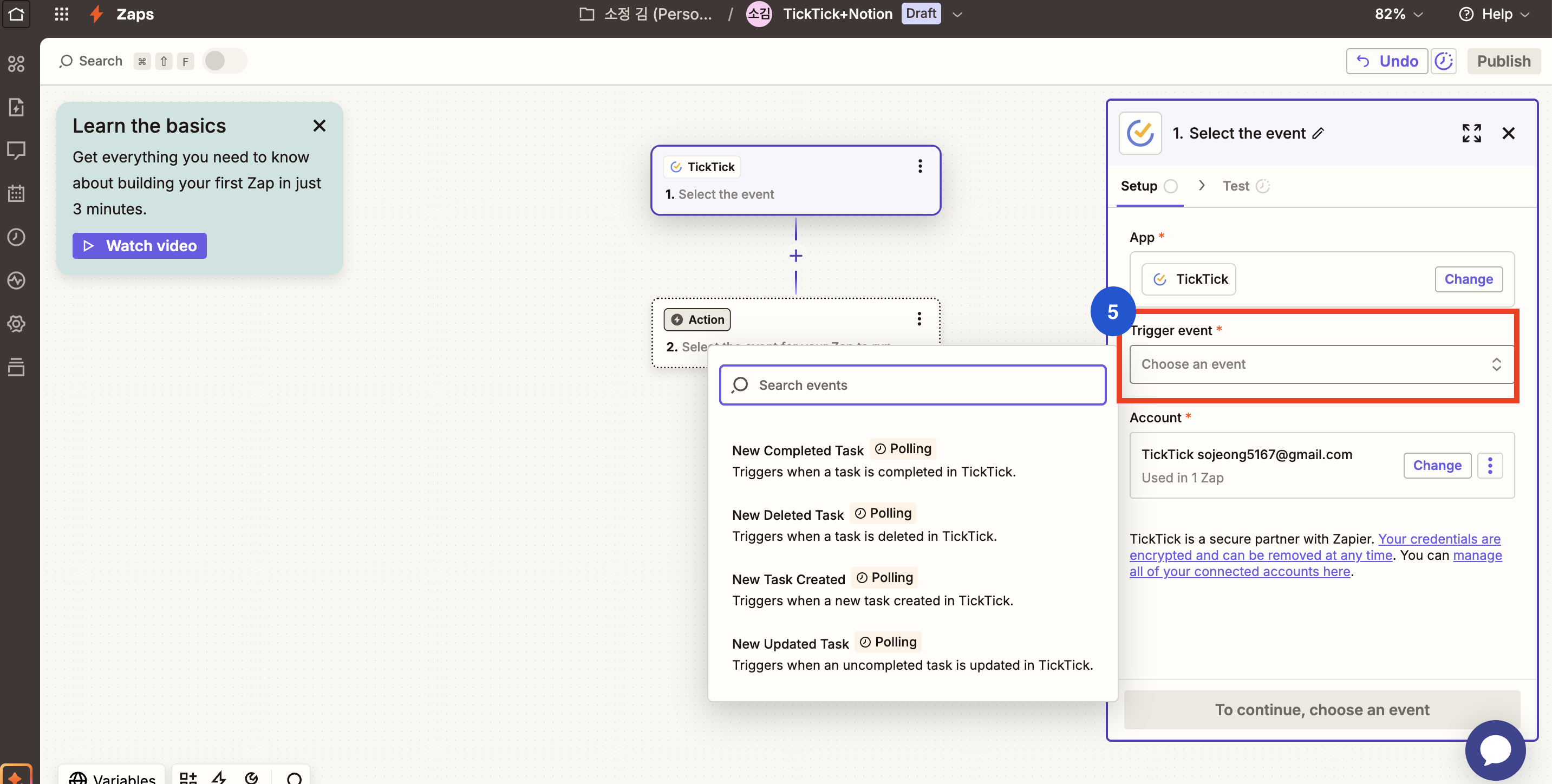The height and width of the screenshot is (784, 1552).
Task: Go to Zapier home icon
Action: 16,14
